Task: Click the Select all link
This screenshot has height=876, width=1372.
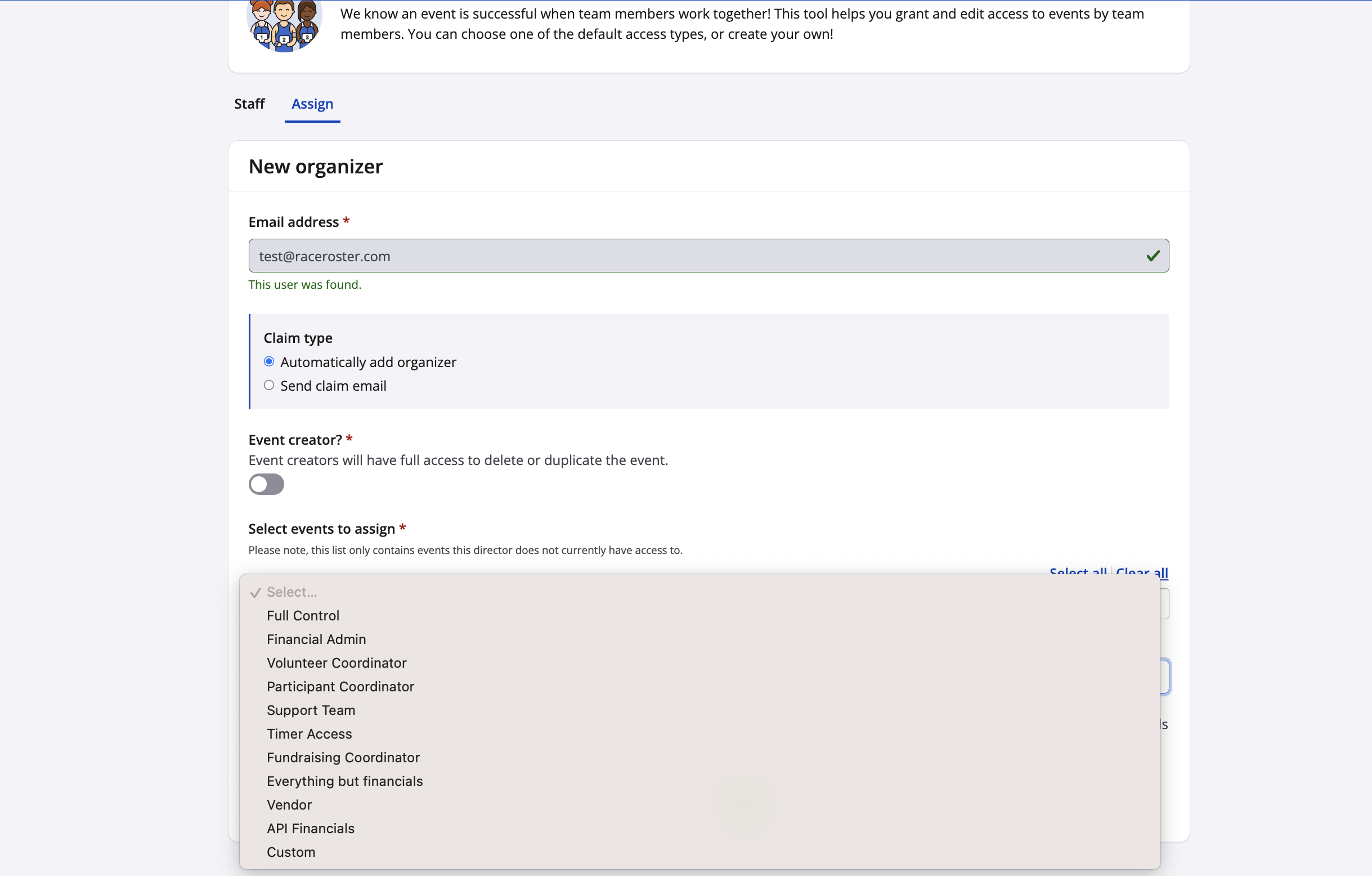Action: pos(1078,571)
